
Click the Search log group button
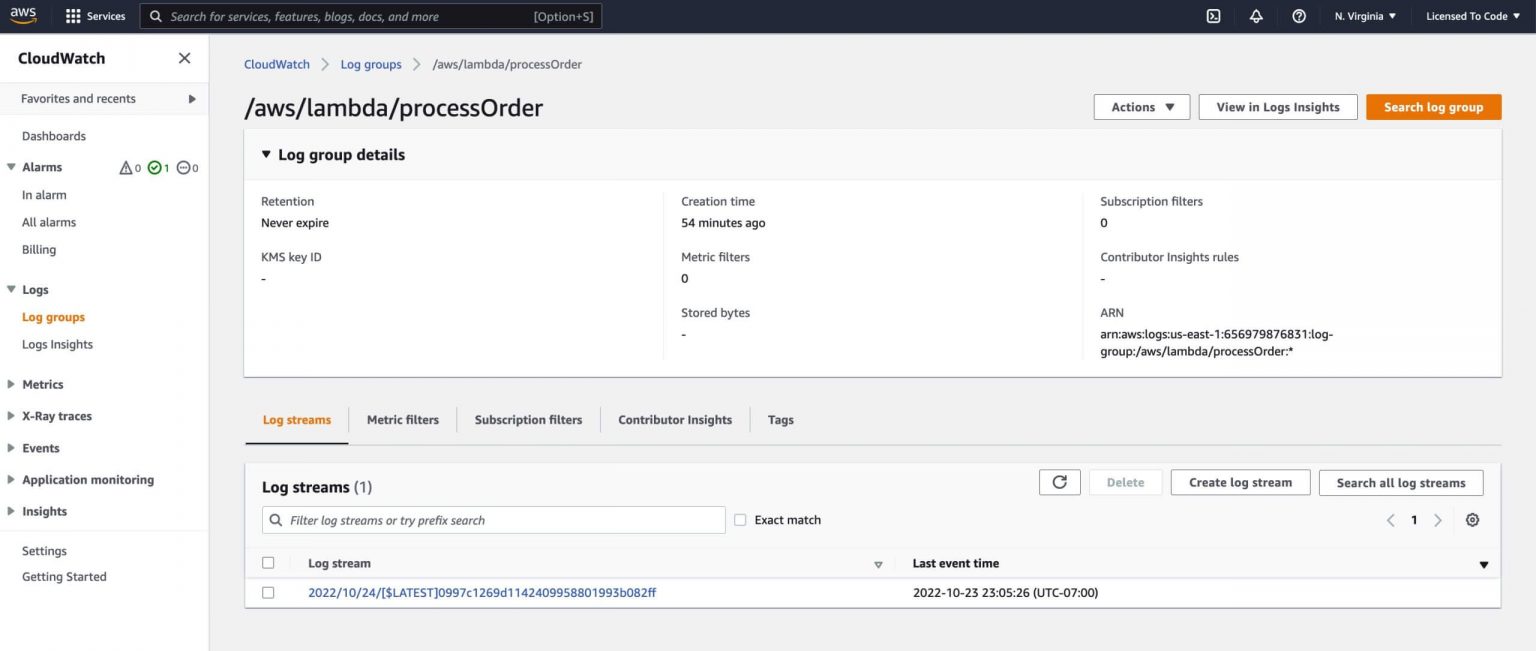pyautogui.click(x=1433, y=106)
